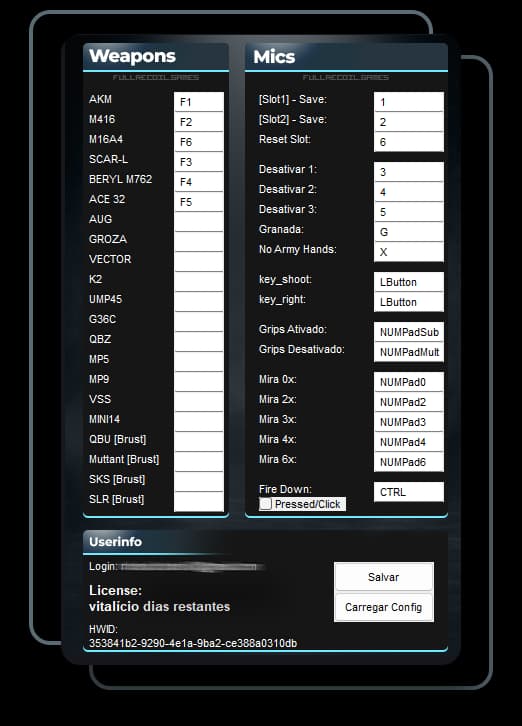Select the SCAR-L hotkey field with F3
The image size is (522, 726).
click(x=199, y=162)
